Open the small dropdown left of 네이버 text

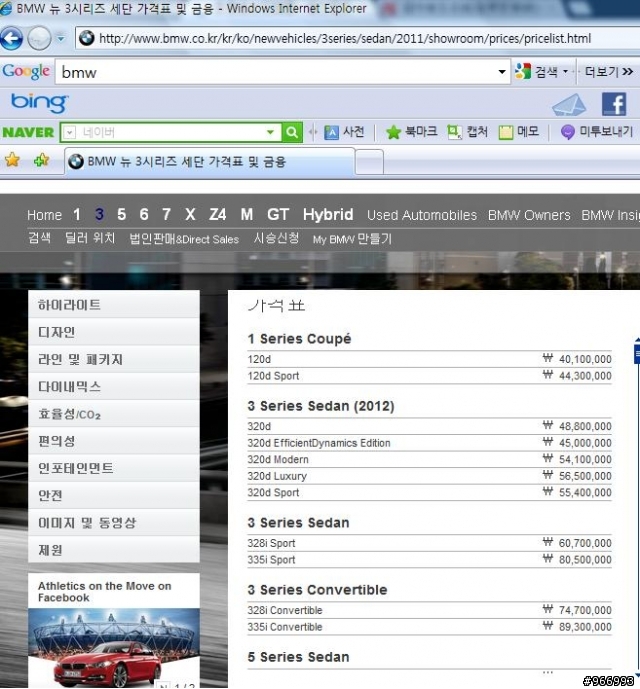pos(69,132)
